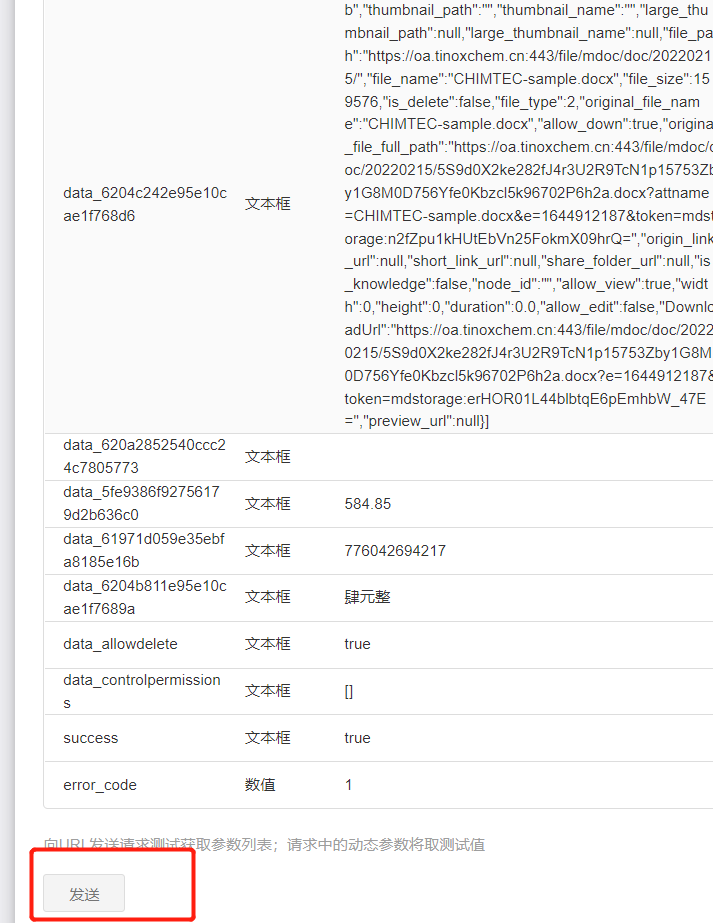Select parameter name data_6204c242e95e10cae1f768d6
Screen dimensions: 713x923
[x=145, y=204]
